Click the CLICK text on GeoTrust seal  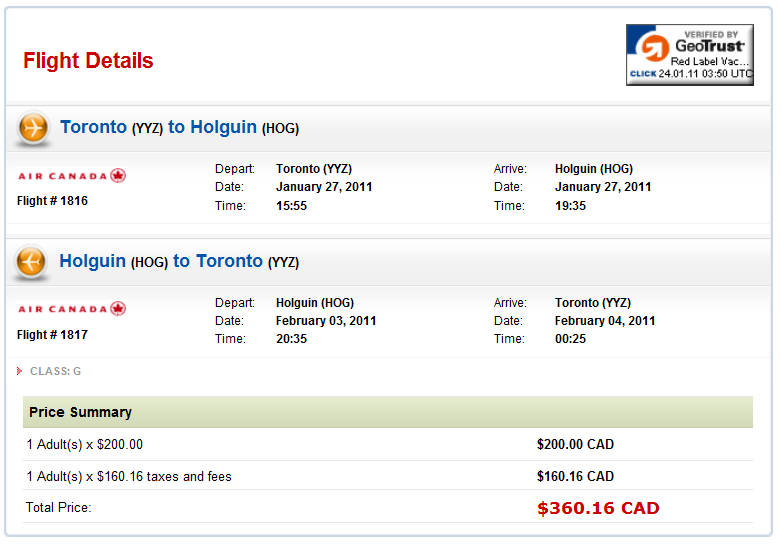pos(643,74)
